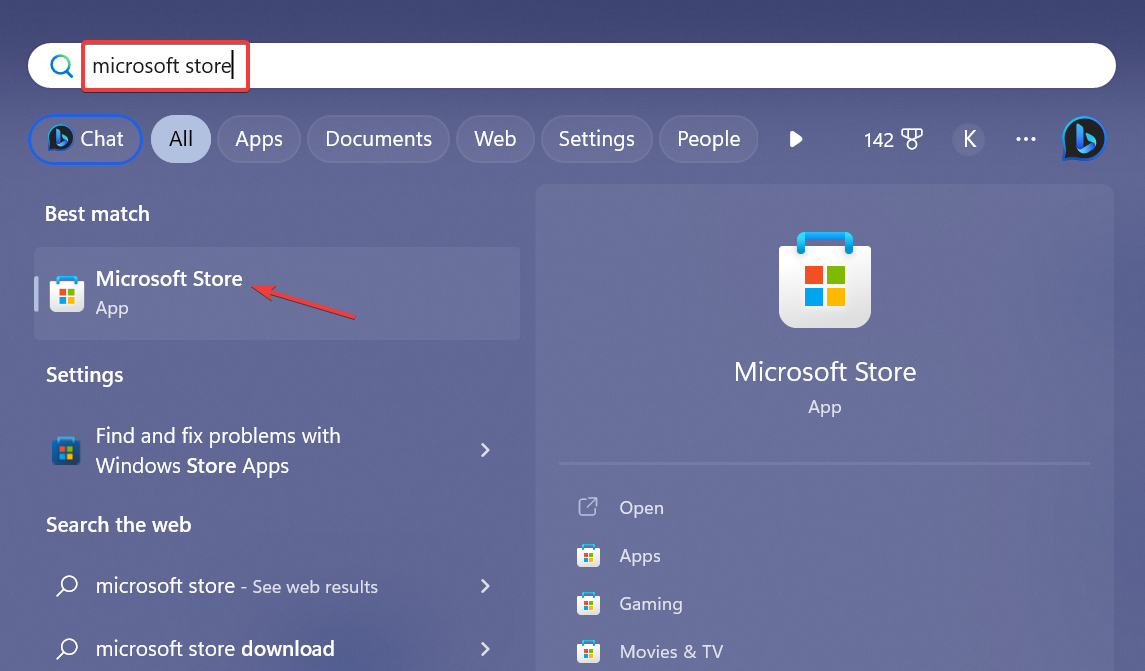Click the large Microsoft Store icon in preview pane
Image resolution: width=1145 pixels, height=671 pixels.
[x=825, y=280]
